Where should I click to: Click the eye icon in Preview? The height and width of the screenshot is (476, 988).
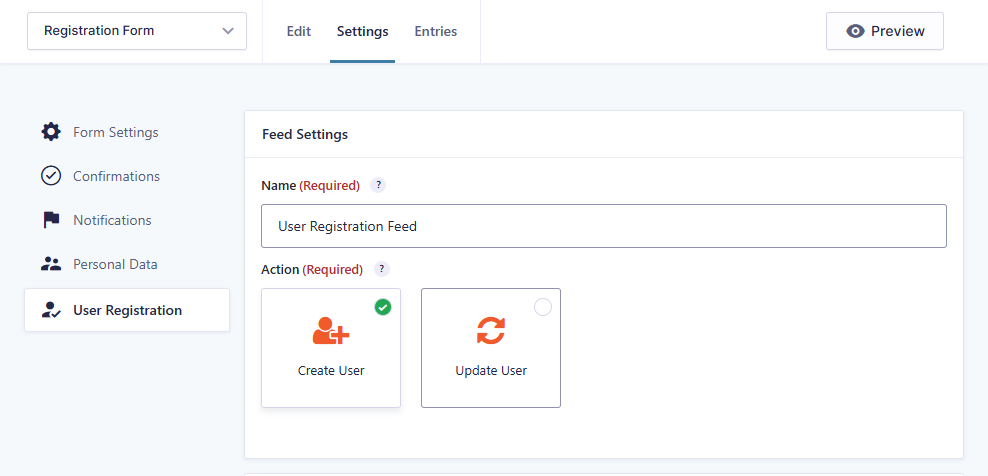(855, 31)
